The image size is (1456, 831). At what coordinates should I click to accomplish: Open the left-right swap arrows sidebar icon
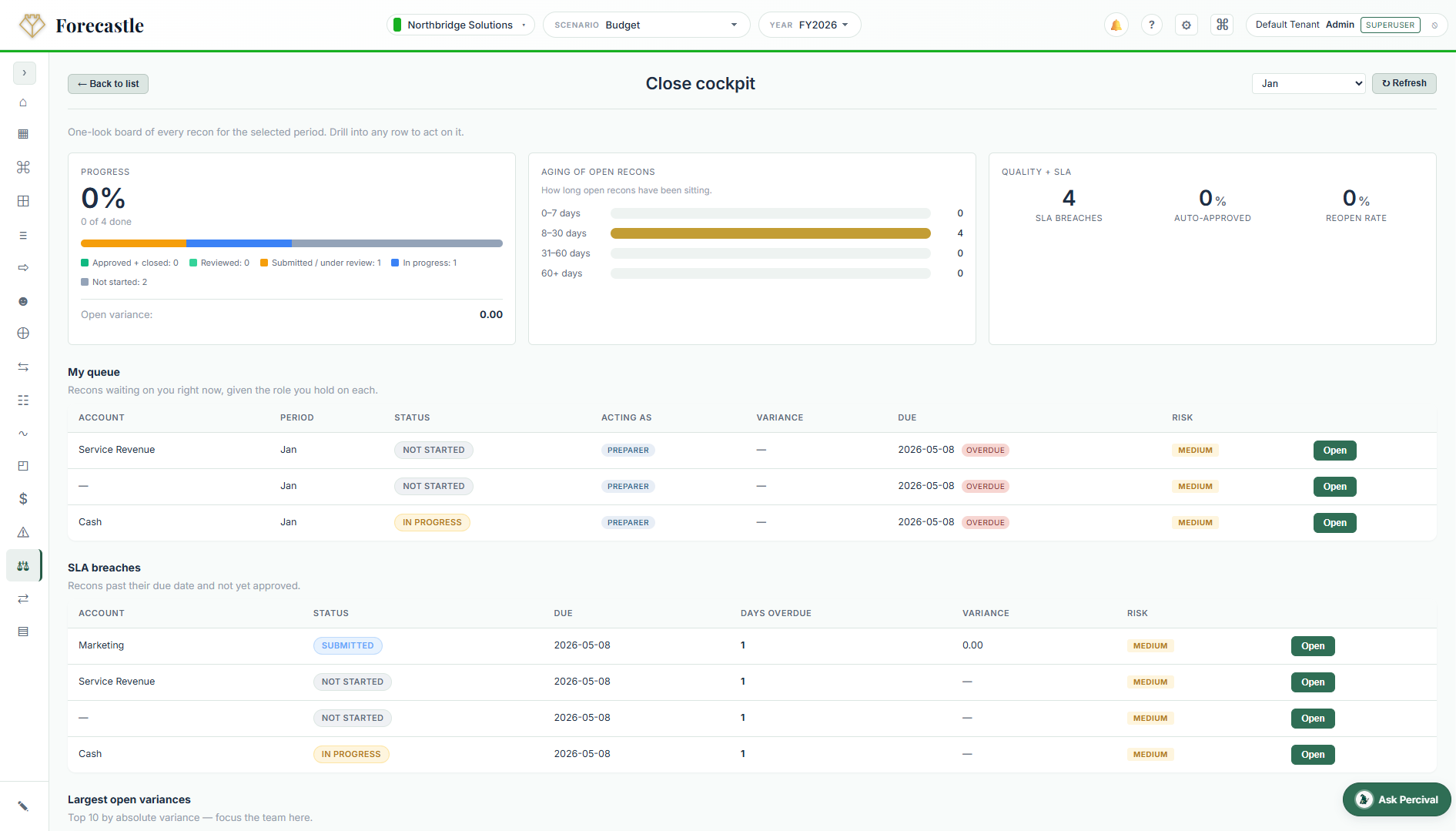[23, 367]
